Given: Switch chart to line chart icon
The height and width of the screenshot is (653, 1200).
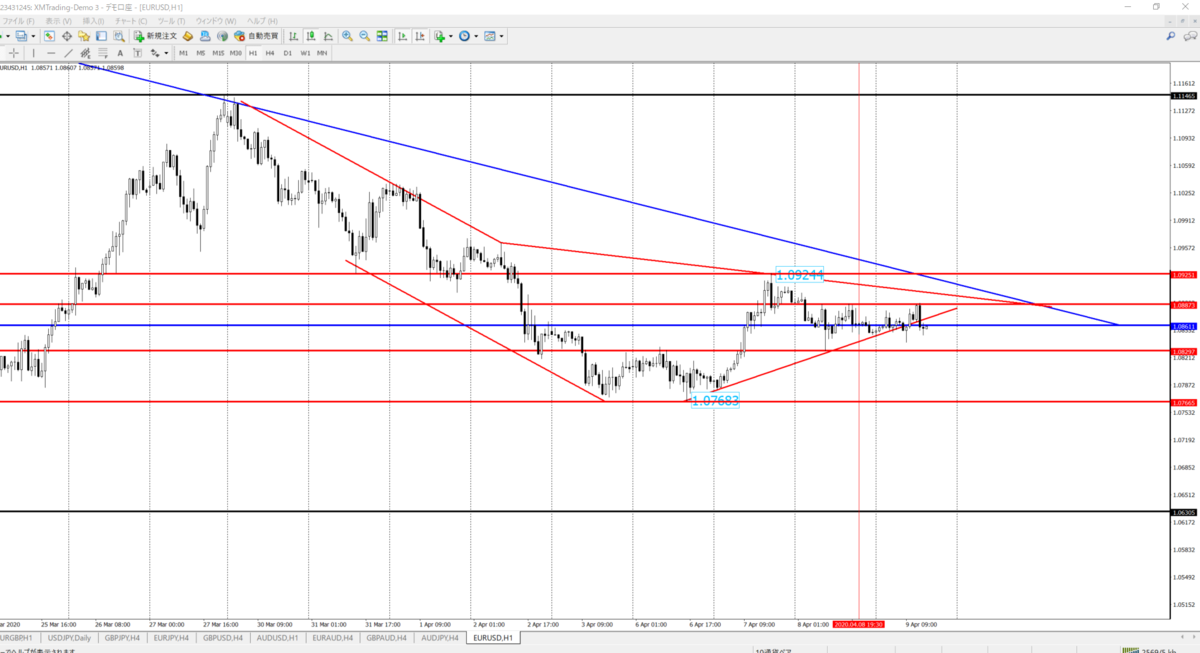Looking at the screenshot, I should [327, 36].
